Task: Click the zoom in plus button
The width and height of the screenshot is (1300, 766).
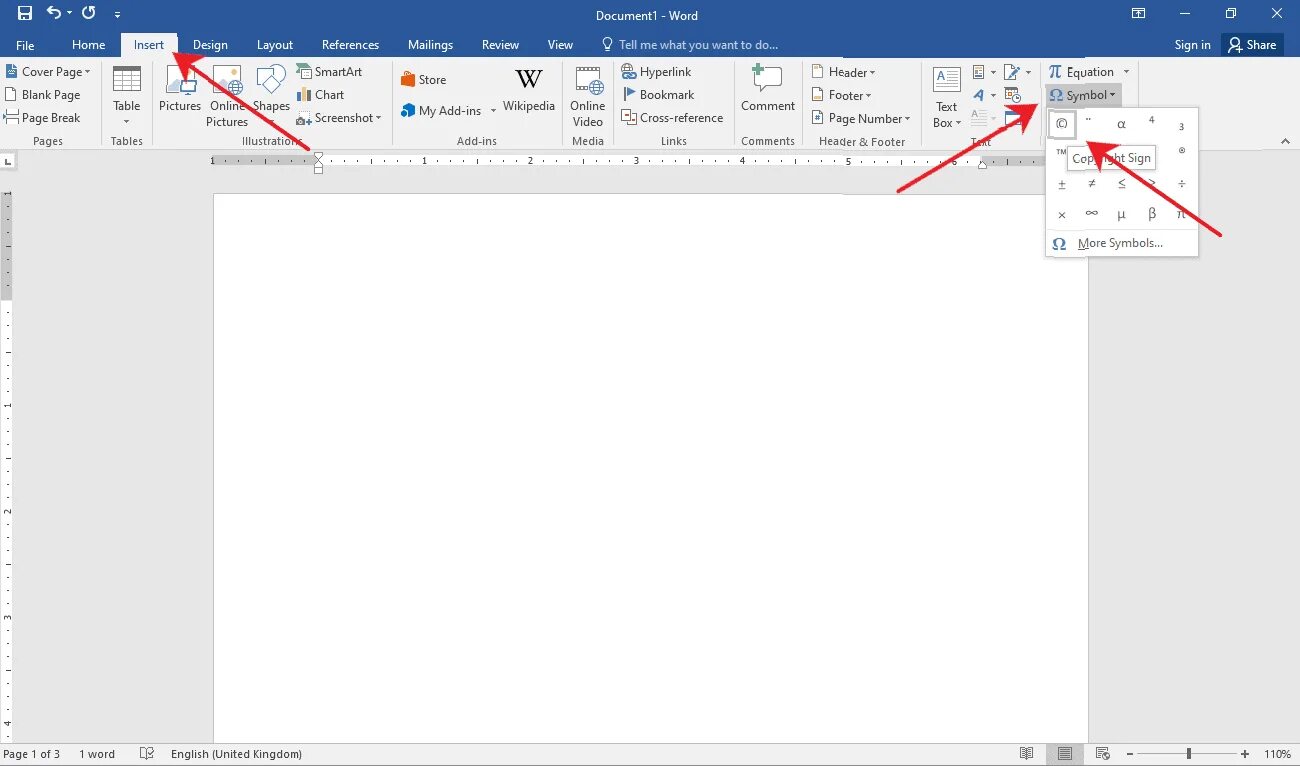Action: tap(1245, 754)
